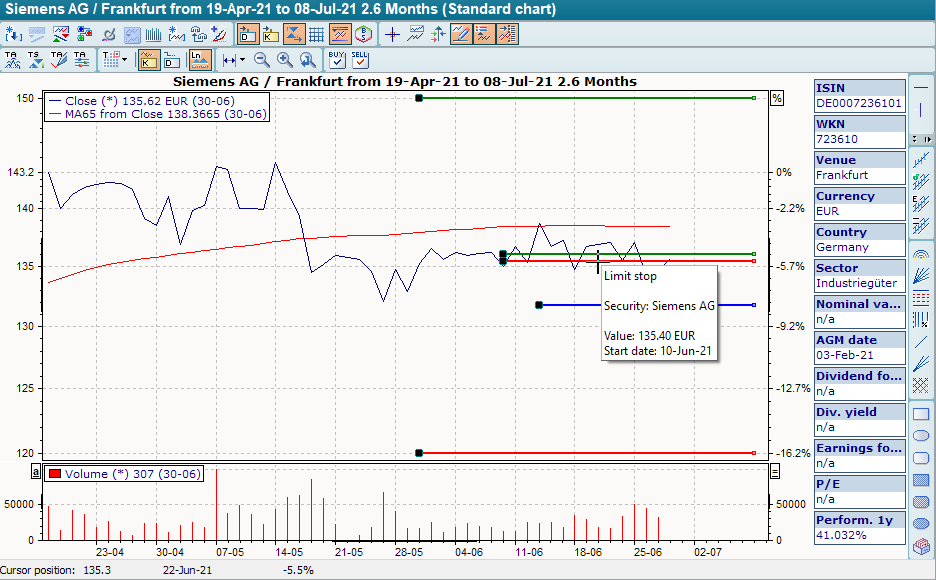
Task: Toggle the Ln logarithmic scale button
Action: (200, 60)
